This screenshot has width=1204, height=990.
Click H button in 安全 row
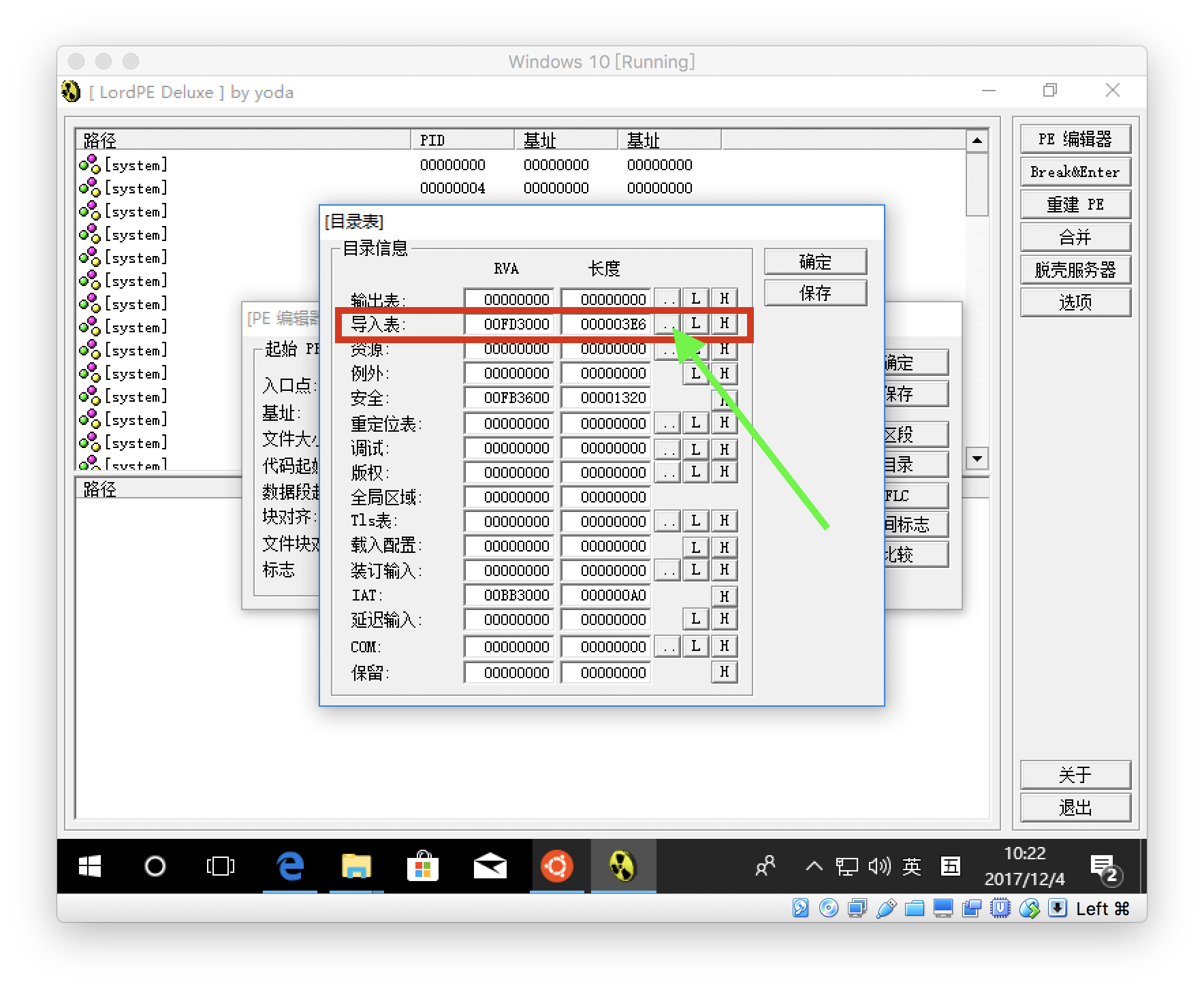coord(724,399)
